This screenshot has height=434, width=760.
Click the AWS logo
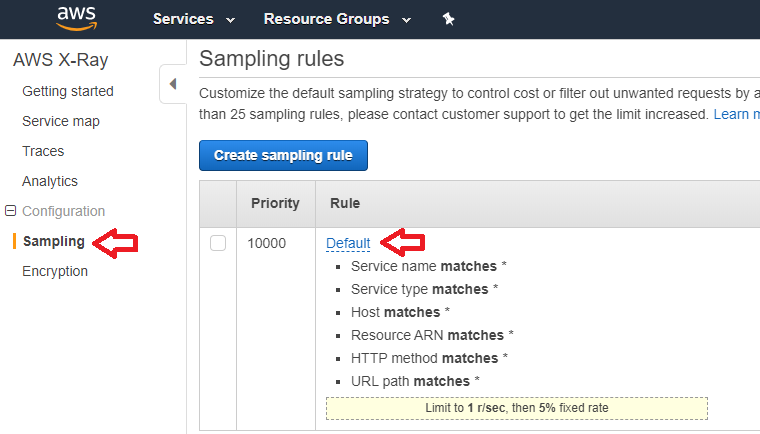pos(76,19)
